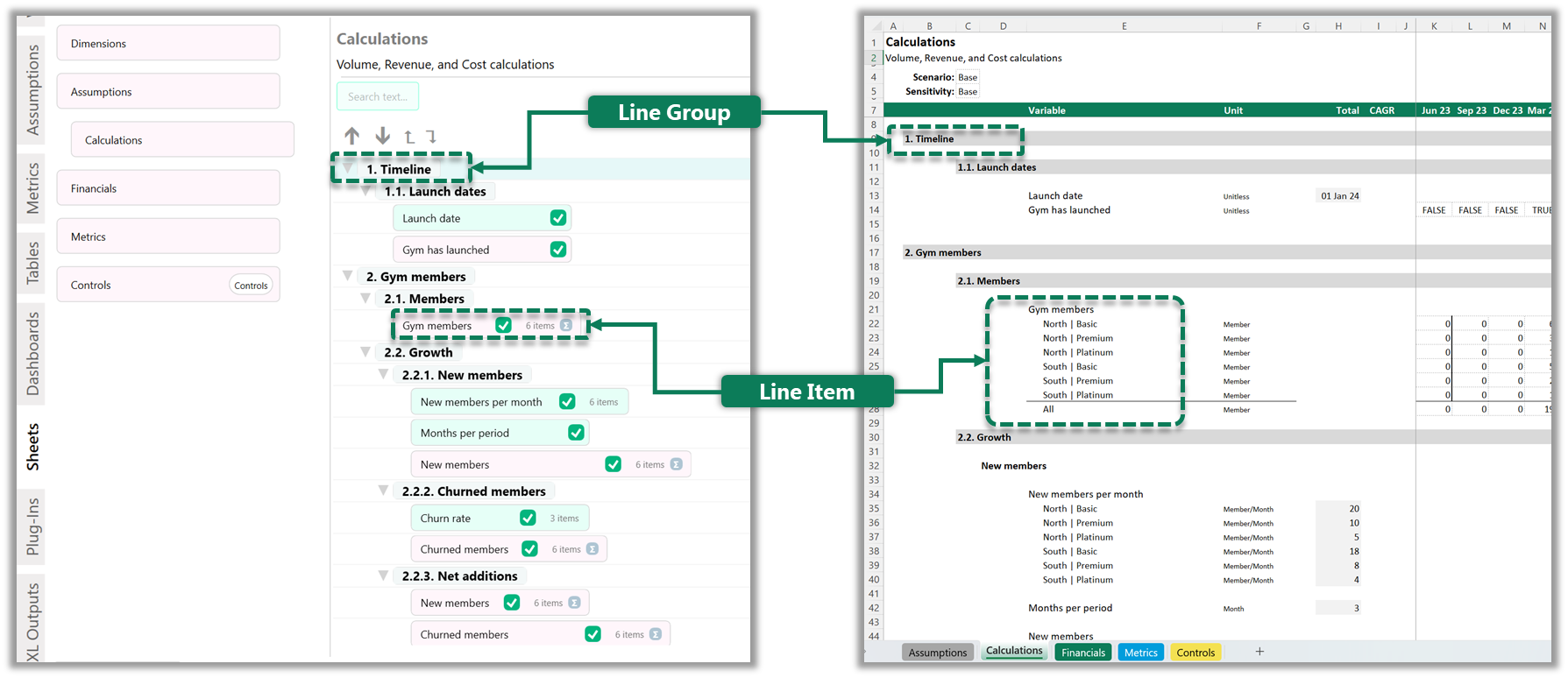
Task: Add a new Excel sheet with plus icon
Action: tap(1259, 652)
